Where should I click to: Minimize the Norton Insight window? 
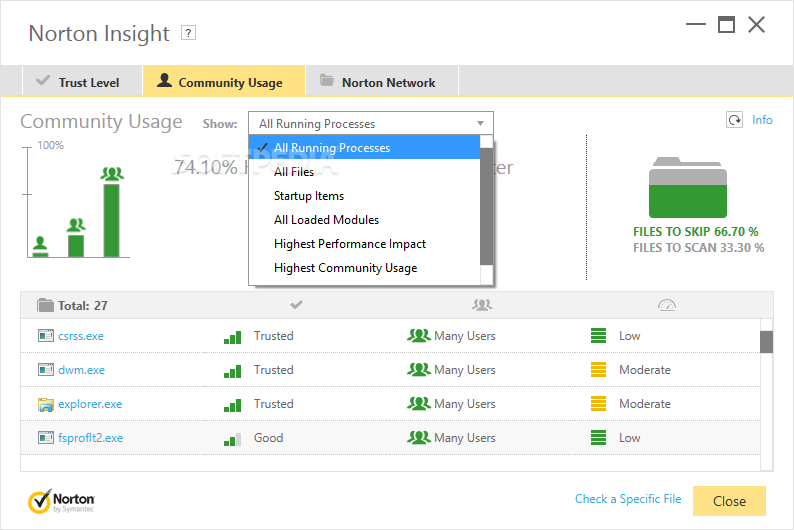click(696, 24)
